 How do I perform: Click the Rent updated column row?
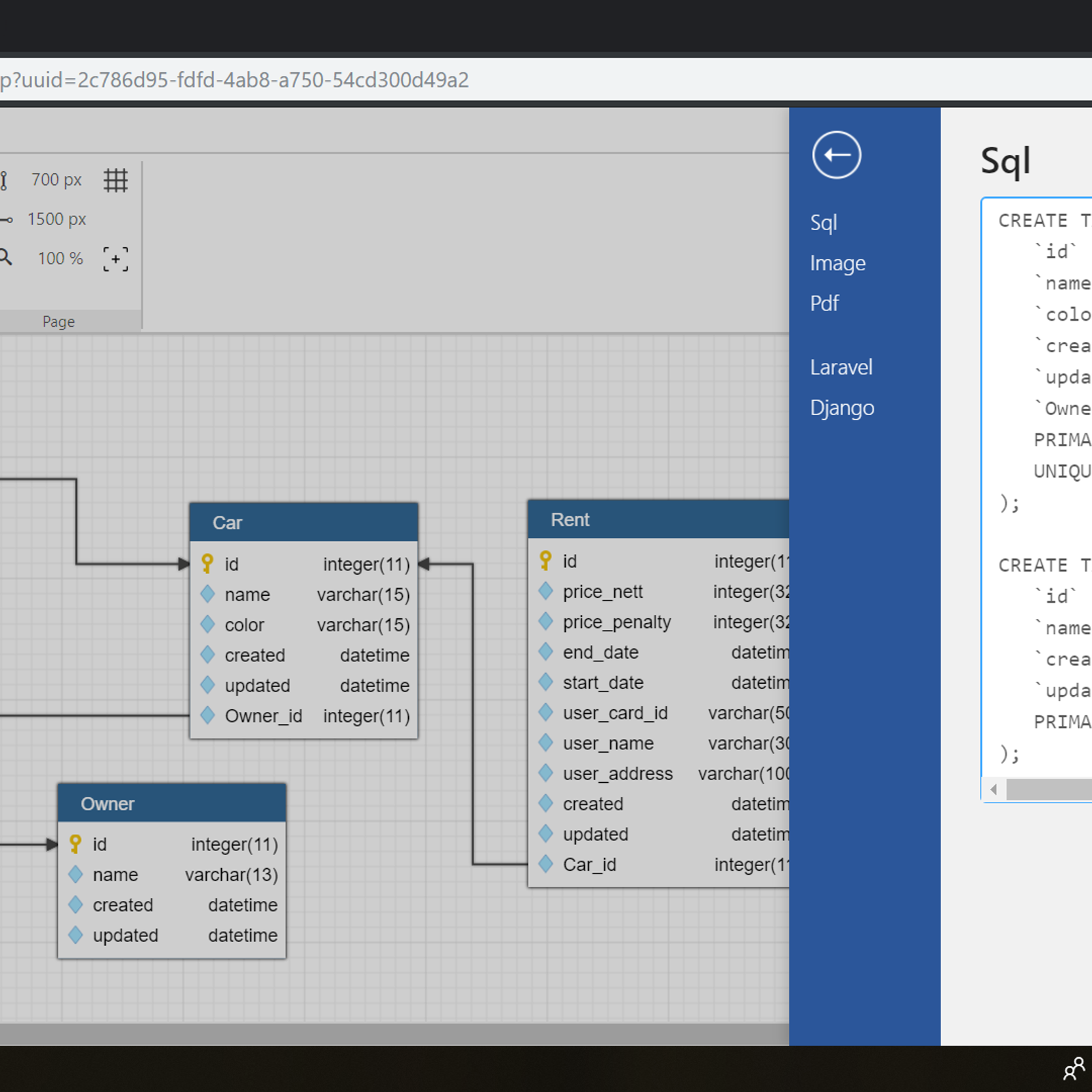coord(659,834)
